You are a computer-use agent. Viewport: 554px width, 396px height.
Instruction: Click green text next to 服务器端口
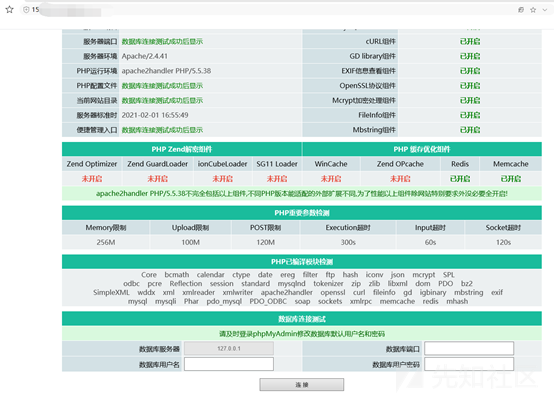(162, 42)
